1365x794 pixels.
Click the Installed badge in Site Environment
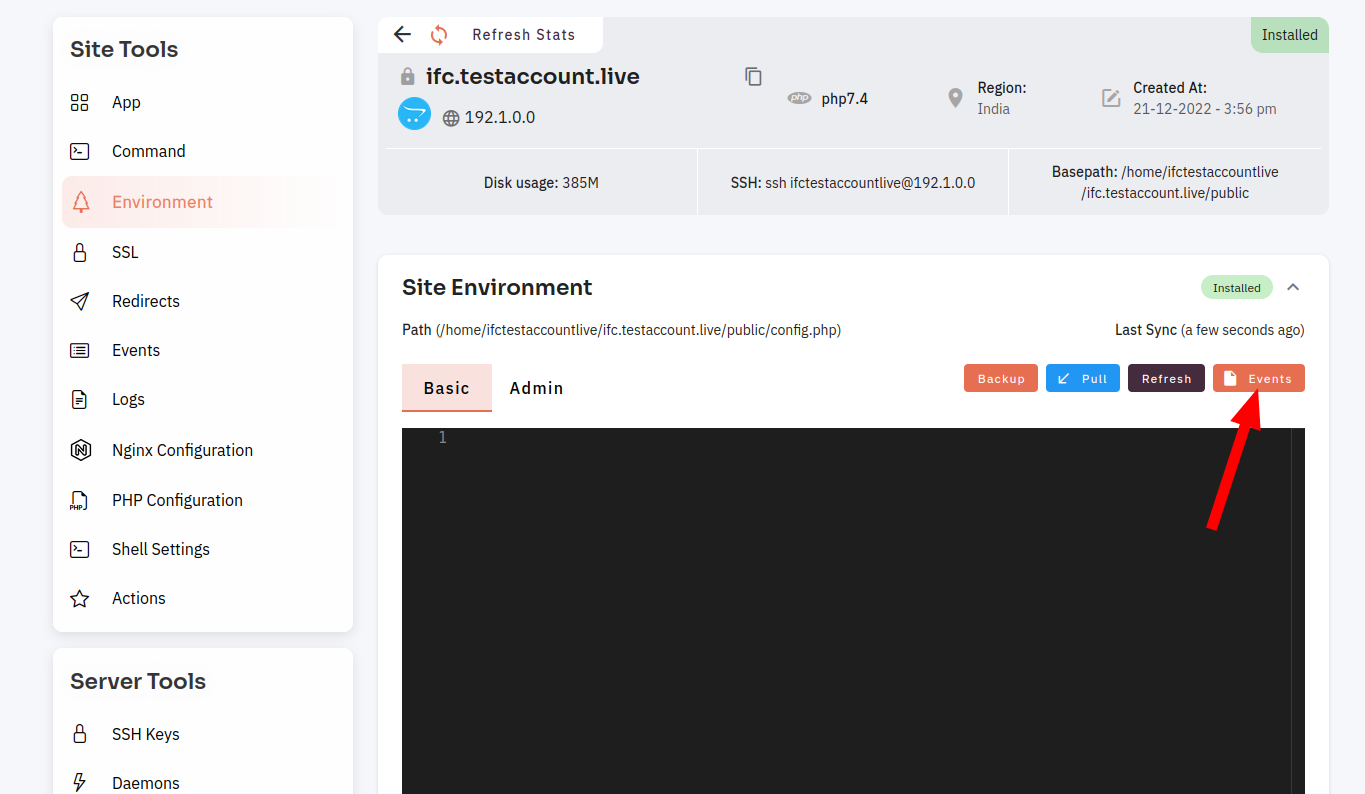1237,287
